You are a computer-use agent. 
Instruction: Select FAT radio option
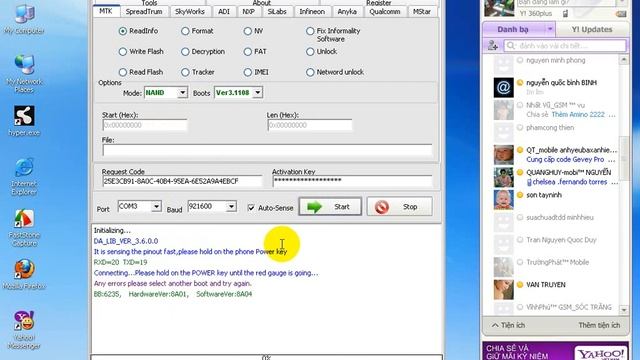tap(247, 52)
